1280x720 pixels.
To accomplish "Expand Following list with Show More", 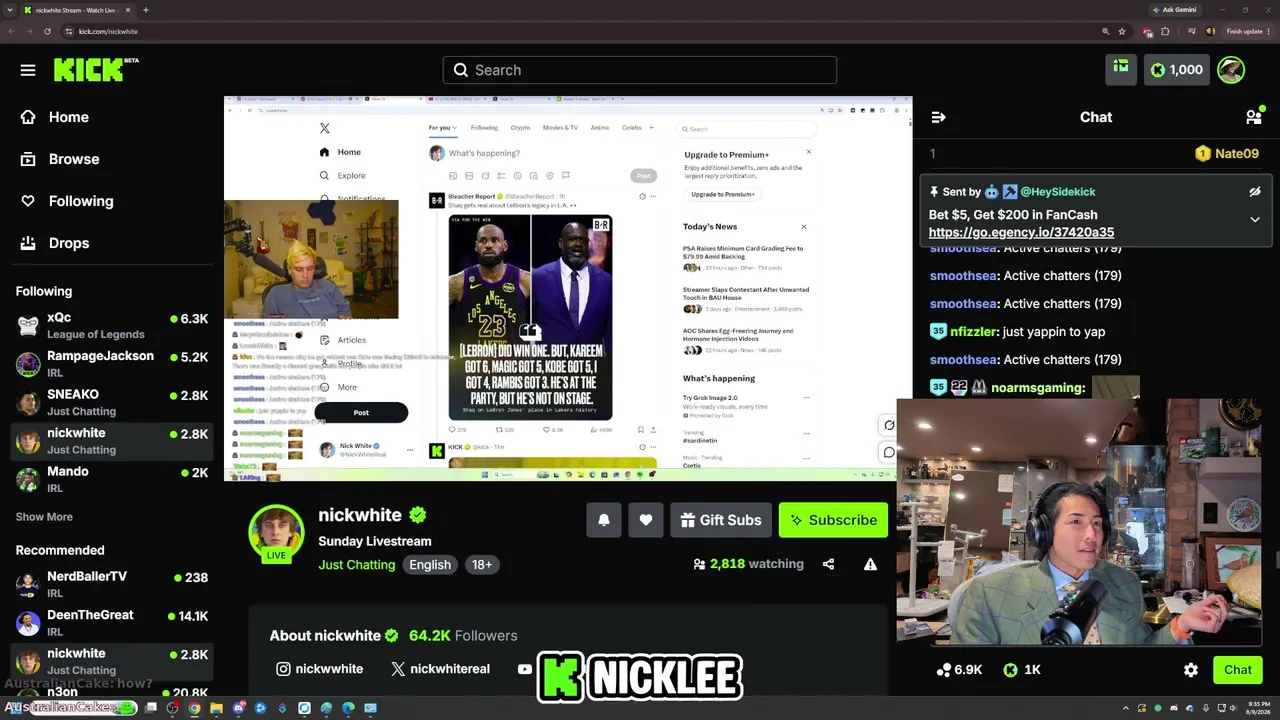I will [x=44, y=517].
